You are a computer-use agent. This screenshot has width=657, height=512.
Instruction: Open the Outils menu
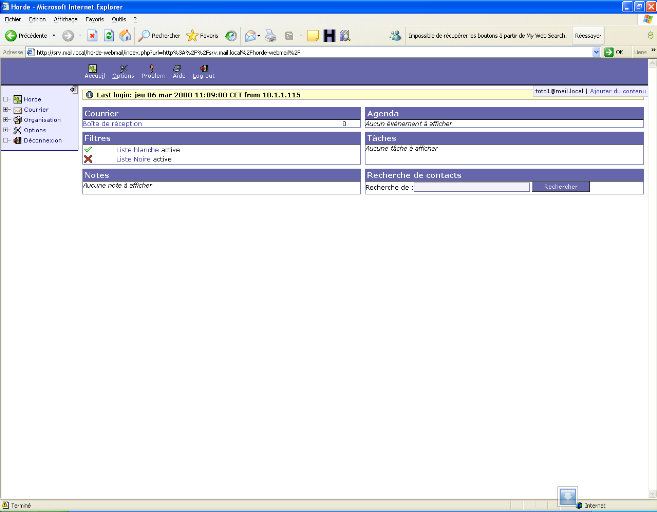pyautogui.click(x=119, y=19)
